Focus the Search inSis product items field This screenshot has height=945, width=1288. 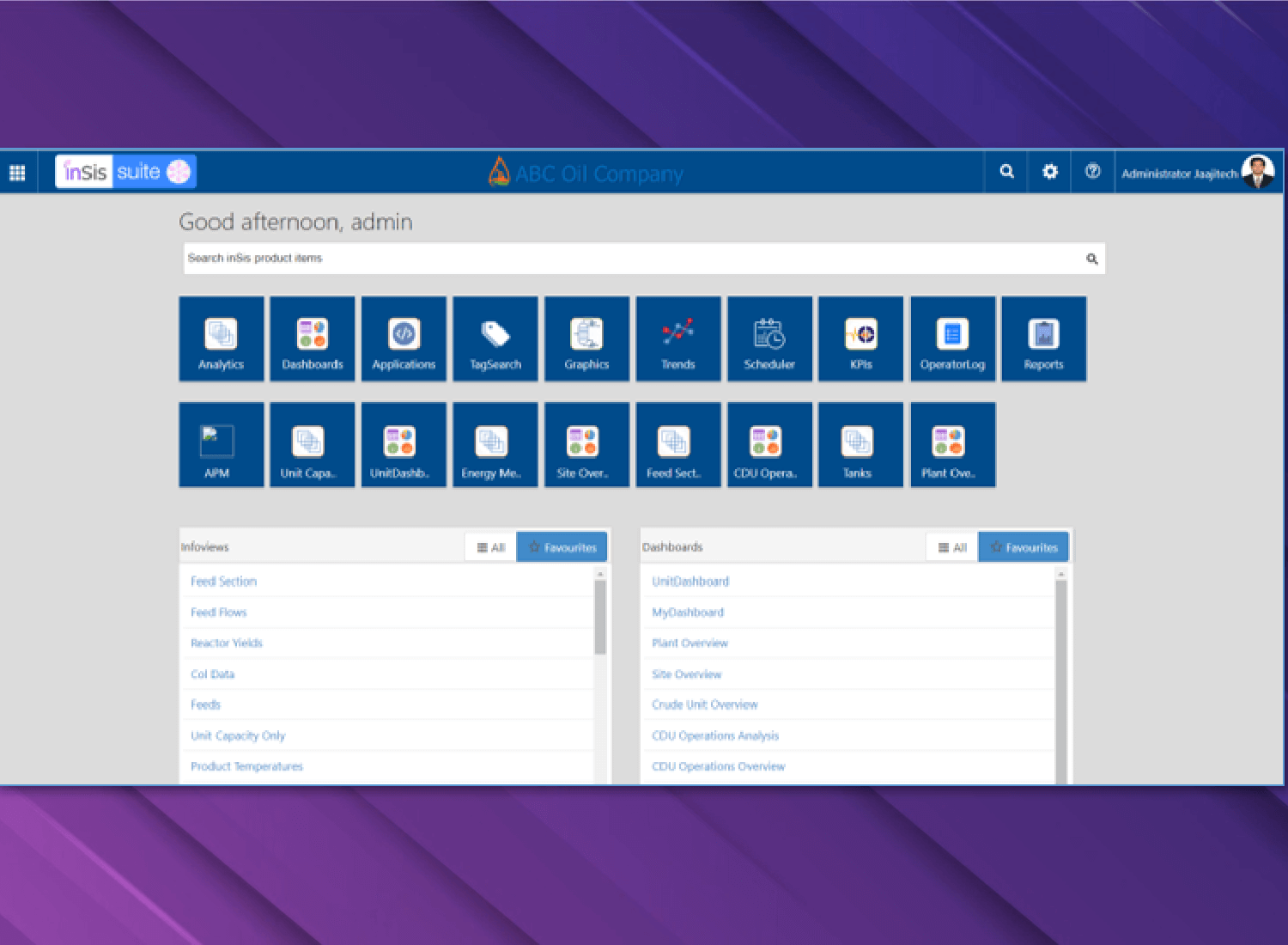tap(631, 259)
